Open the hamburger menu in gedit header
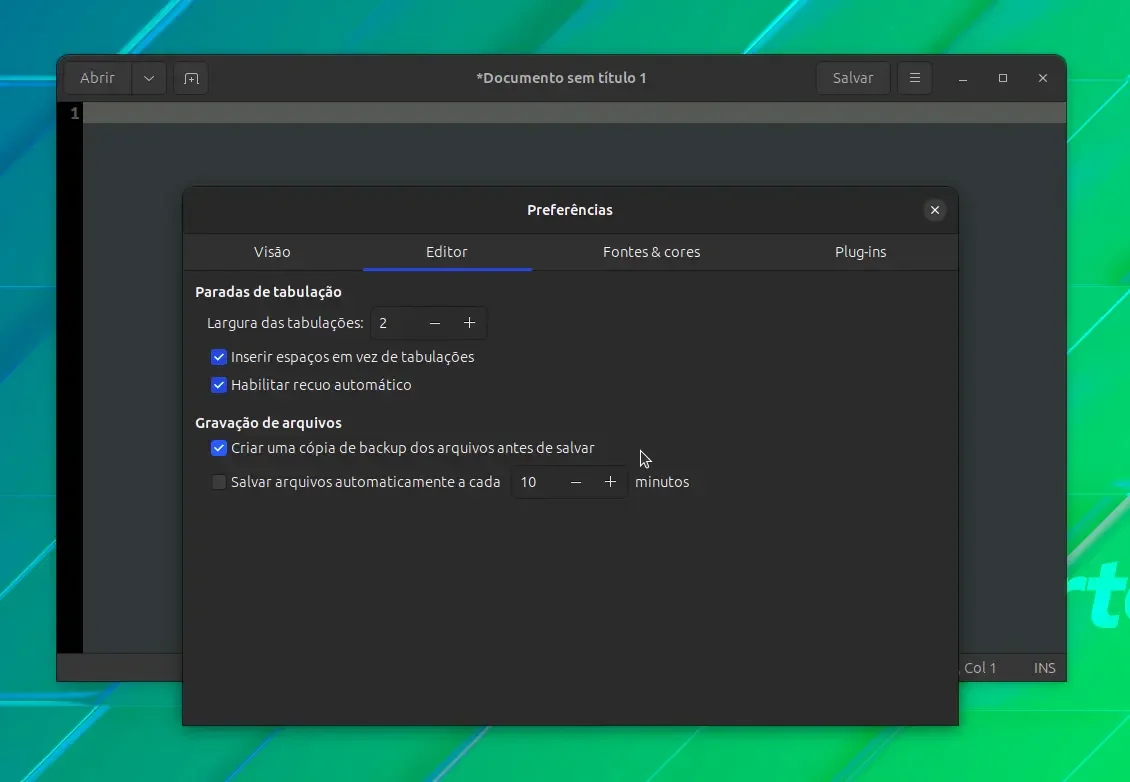 click(915, 78)
